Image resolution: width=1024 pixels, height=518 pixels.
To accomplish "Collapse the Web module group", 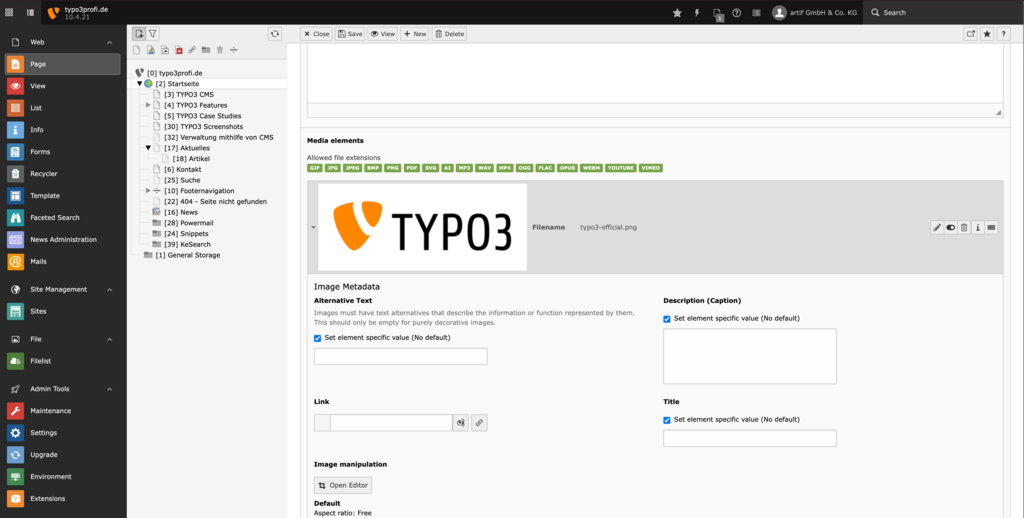I will [110, 42].
